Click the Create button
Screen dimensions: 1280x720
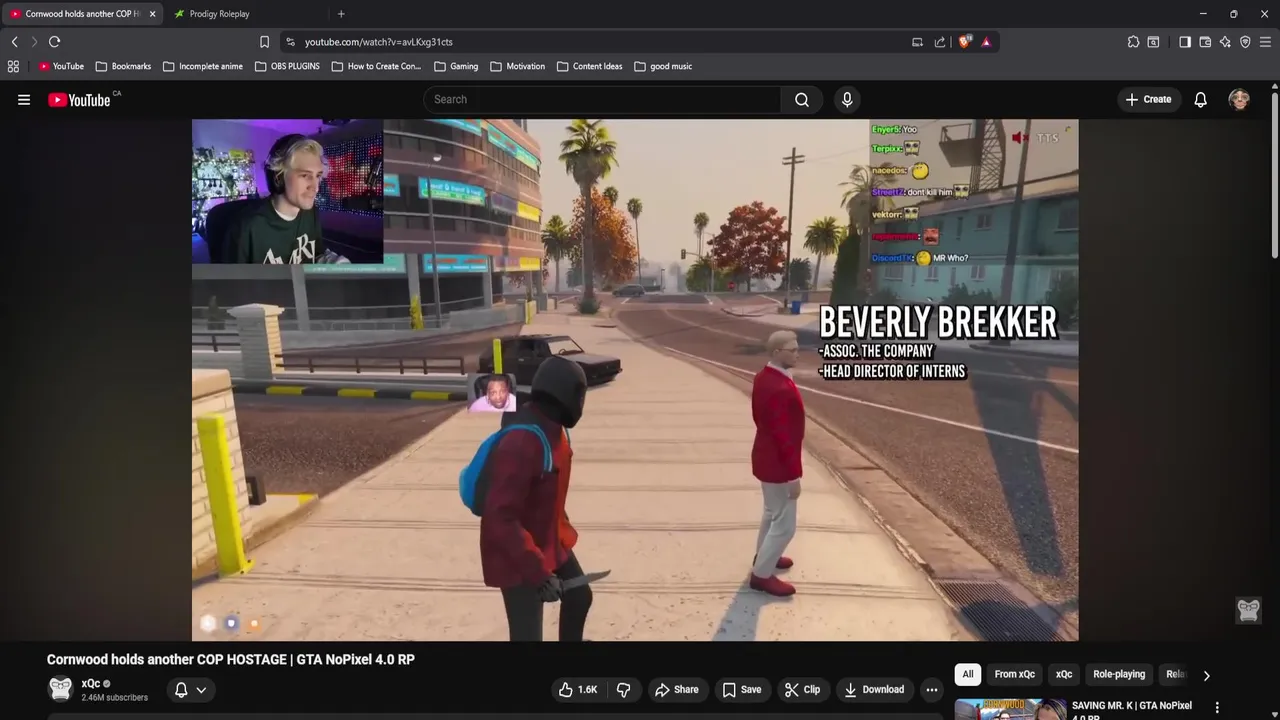coord(1148,99)
